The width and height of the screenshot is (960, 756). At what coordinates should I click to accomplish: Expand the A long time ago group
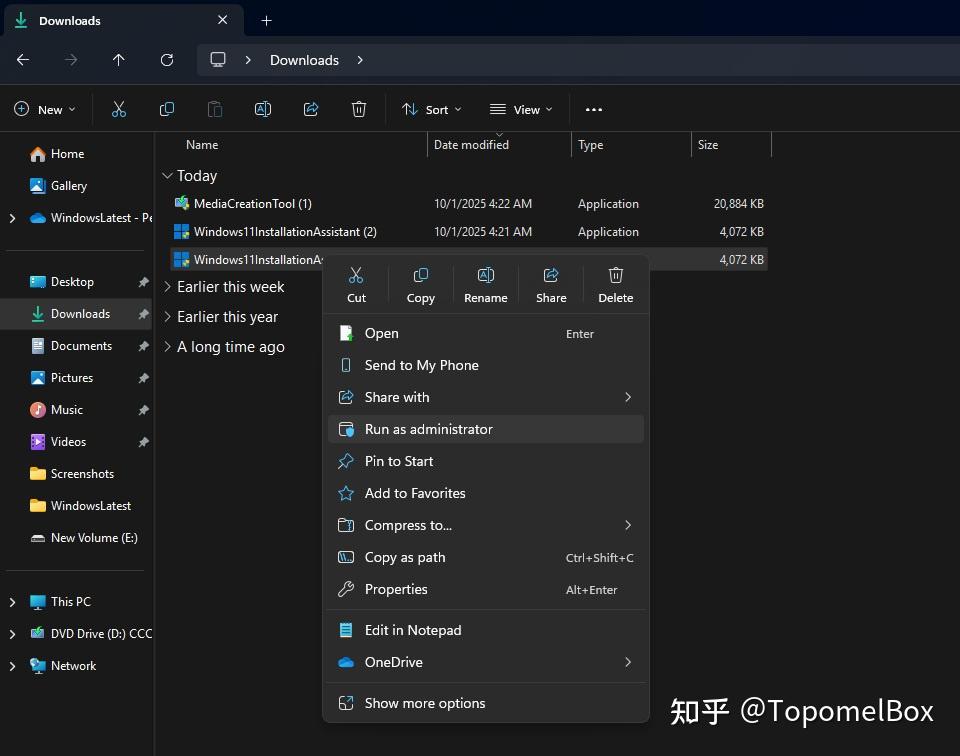click(167, 346)
